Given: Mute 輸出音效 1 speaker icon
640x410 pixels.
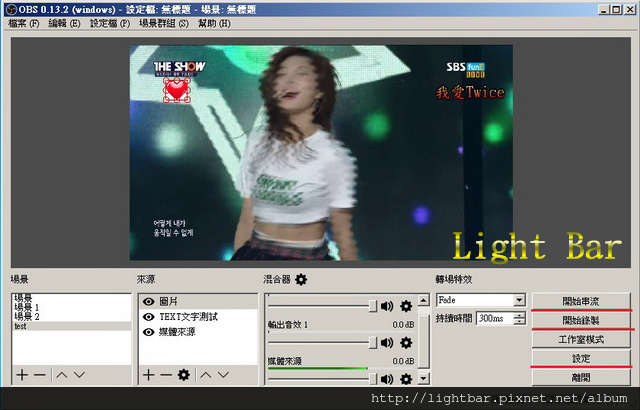Looking at the screenshot, I should 387,343.
